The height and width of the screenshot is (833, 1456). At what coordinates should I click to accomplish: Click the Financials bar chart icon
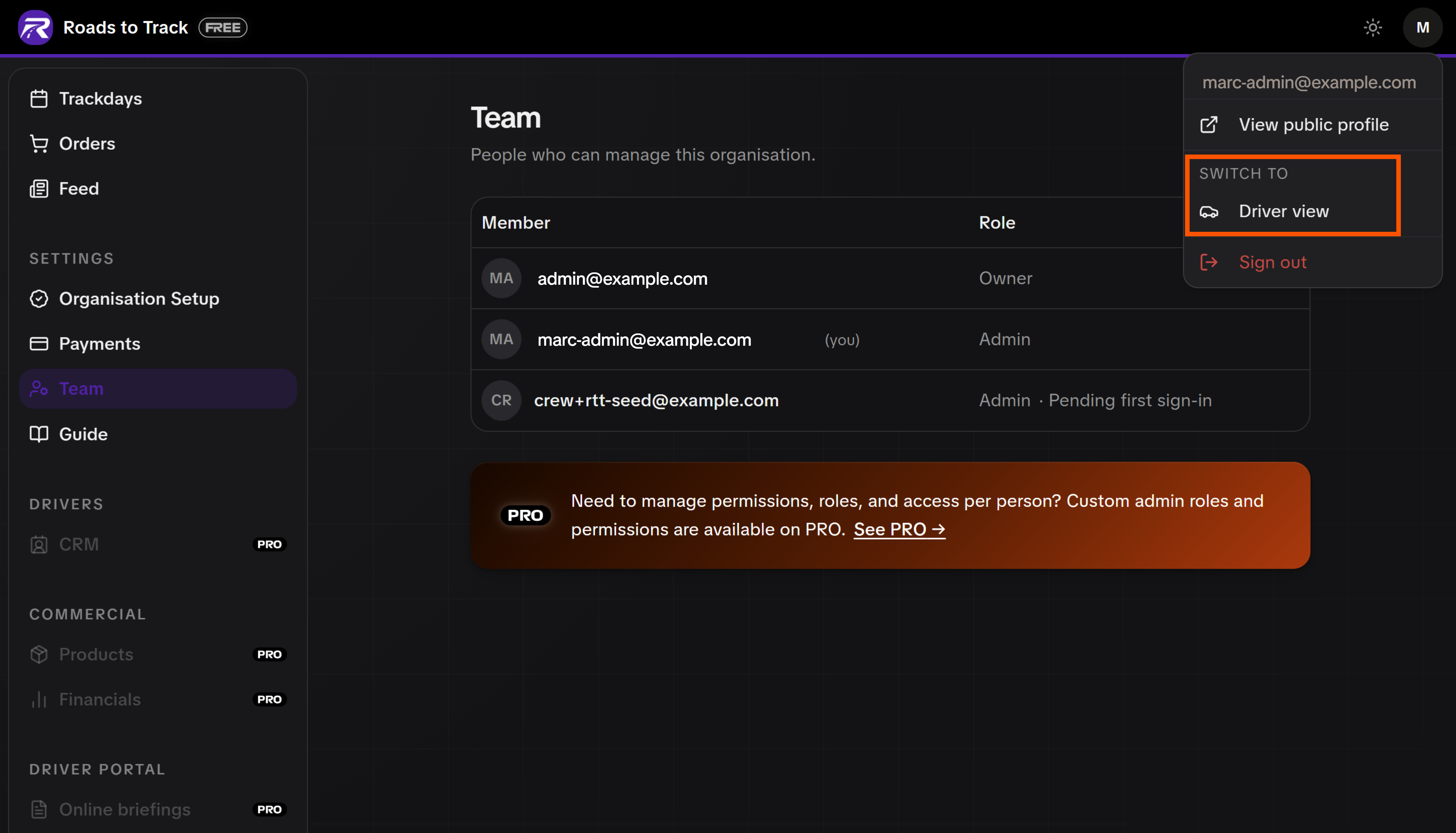(38, 700)
